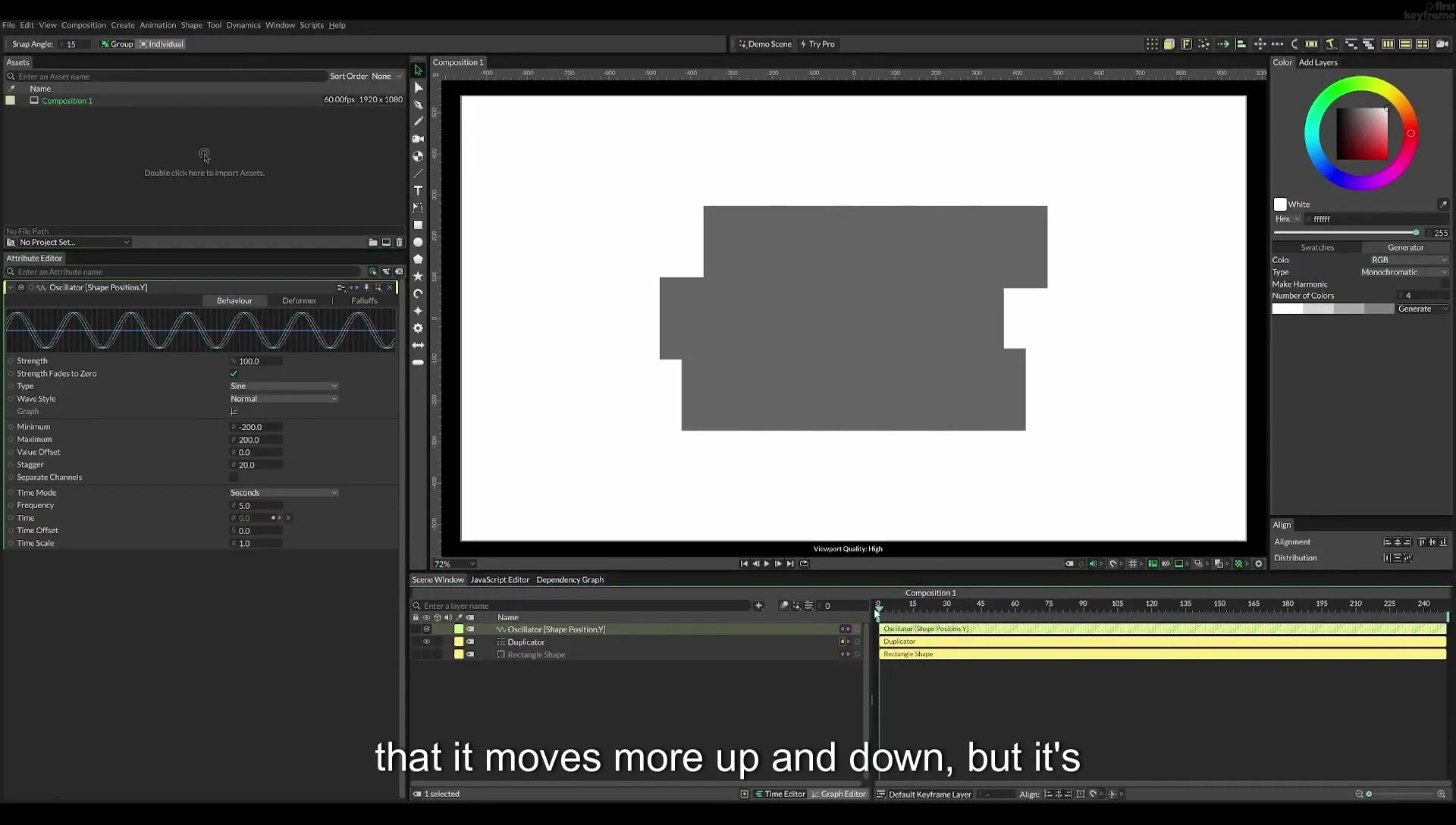Screen dimensions: 1456x825
Task: Open the eyedropper color picker
Action: 1442,204
